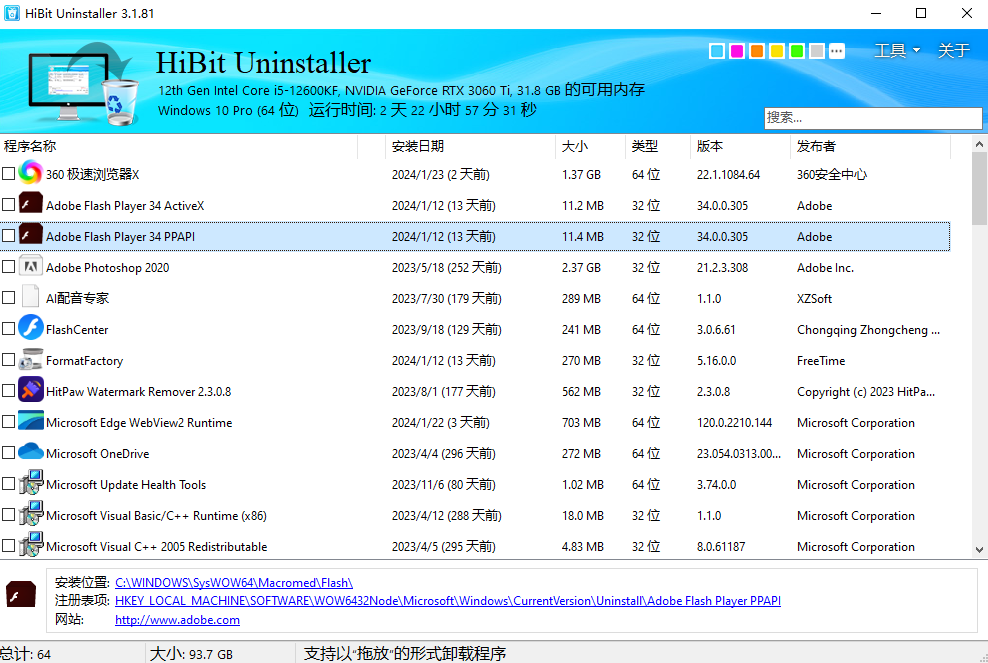988x663 pixels.
Task: Click the HitPaw Watermark Remover icon
Action: tap(29, 391)
